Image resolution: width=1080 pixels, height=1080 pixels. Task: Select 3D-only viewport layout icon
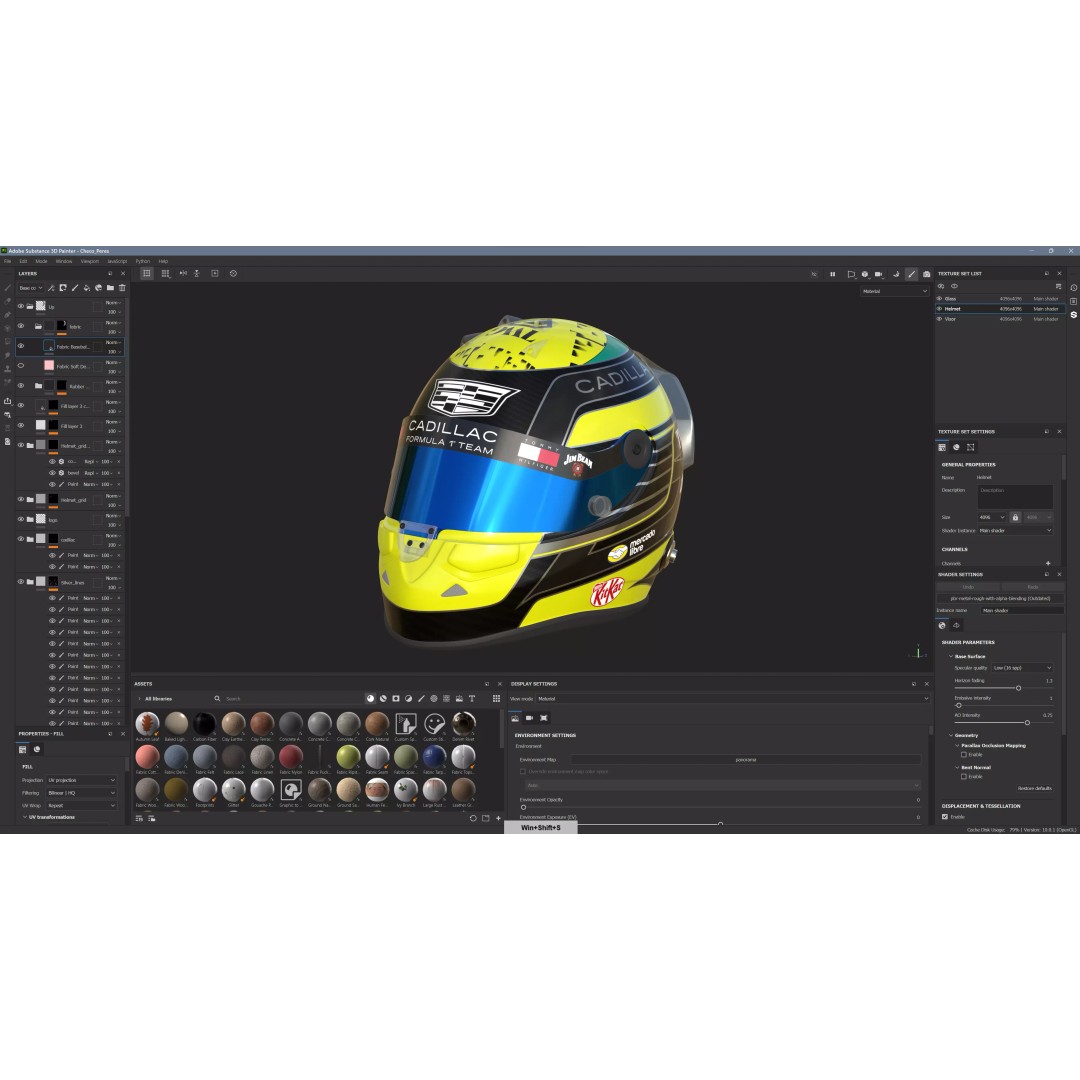(x=147, y=273)
